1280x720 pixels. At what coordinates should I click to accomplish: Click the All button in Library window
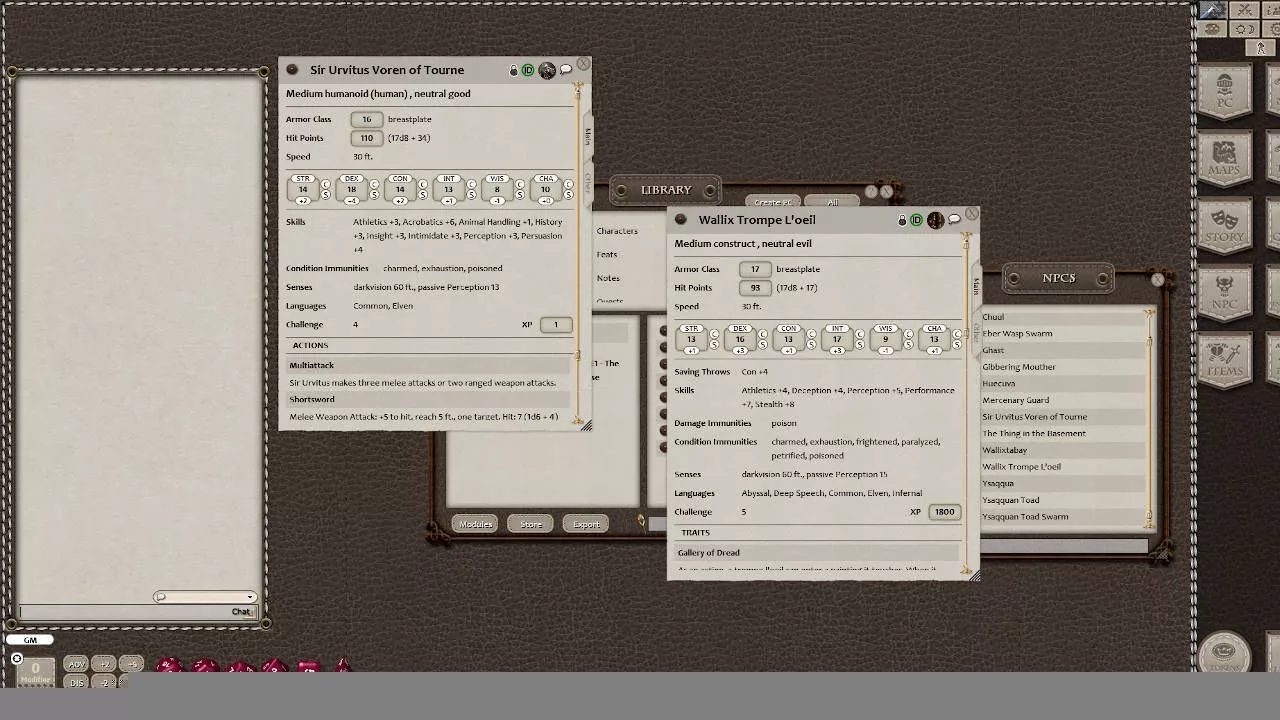tap(832, 202)
